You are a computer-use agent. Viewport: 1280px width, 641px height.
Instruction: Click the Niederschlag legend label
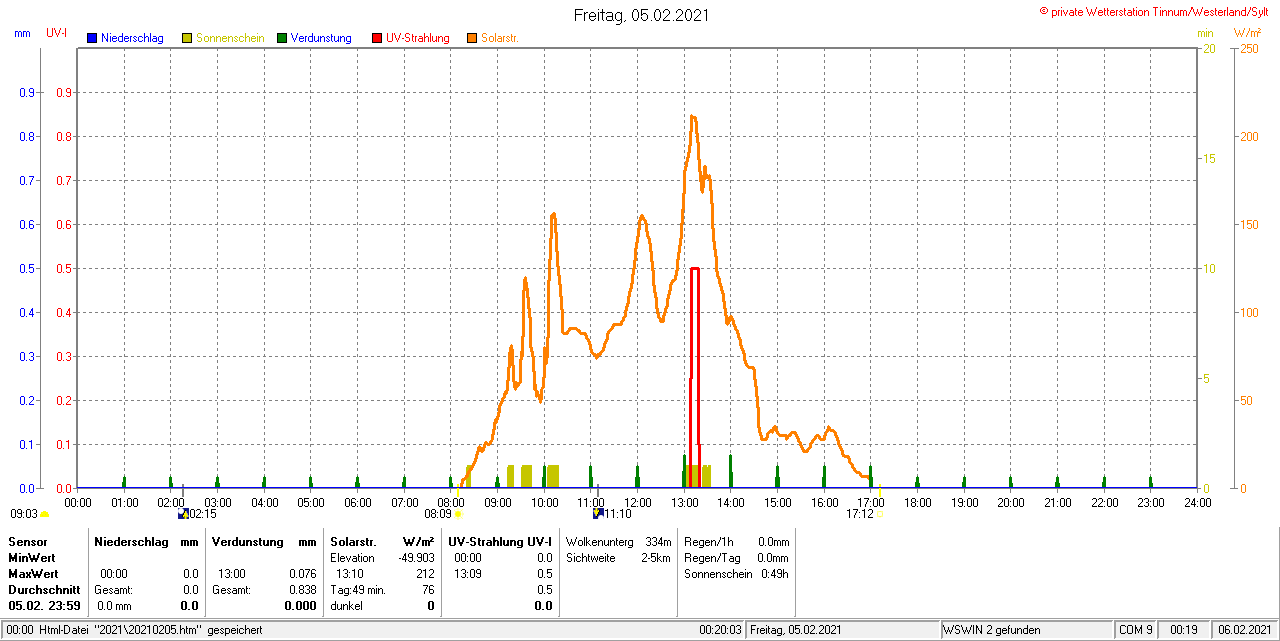click(x=133, y=38)
